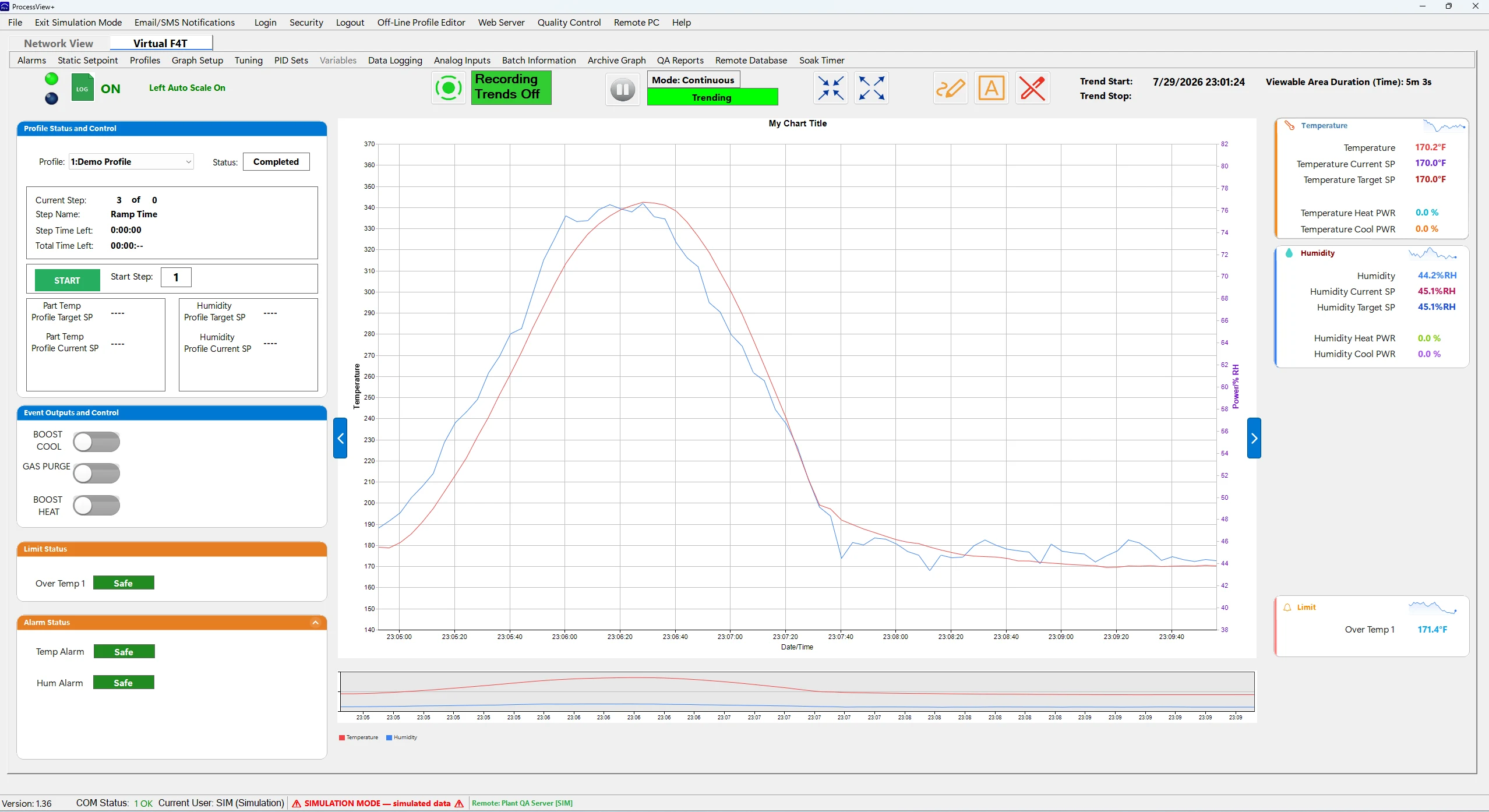This screenshot has width=1489, height=812.
Task: Click the Hum Alarm Safe indicator
Action: click(x=124, y=683)
